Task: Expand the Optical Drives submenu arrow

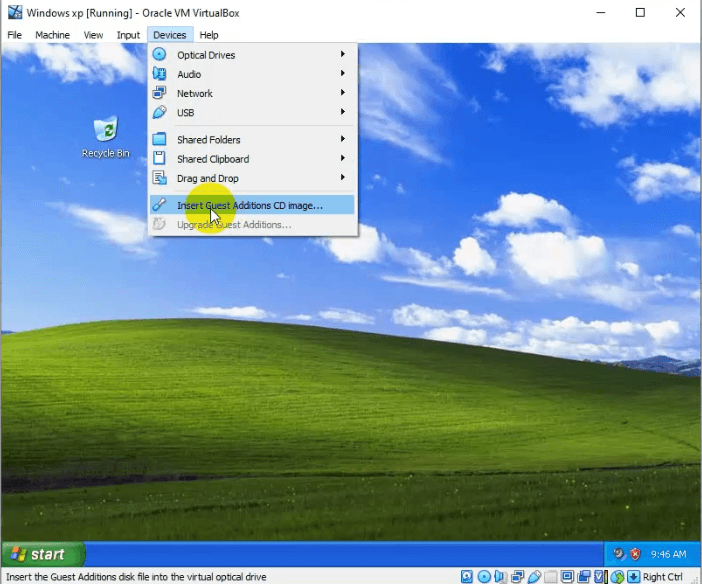Action: click(342, 54)
